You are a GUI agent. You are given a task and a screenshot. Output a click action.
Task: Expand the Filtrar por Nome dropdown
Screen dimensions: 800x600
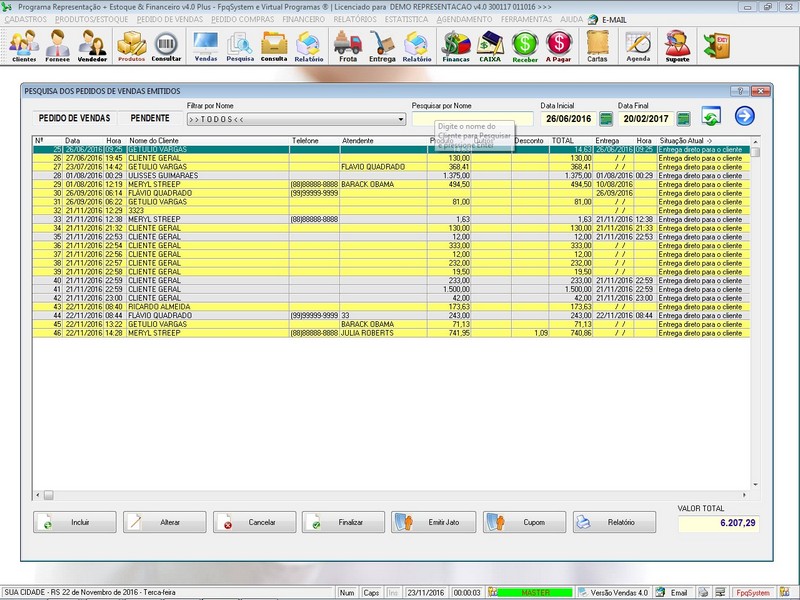click(x=401, y=119)
